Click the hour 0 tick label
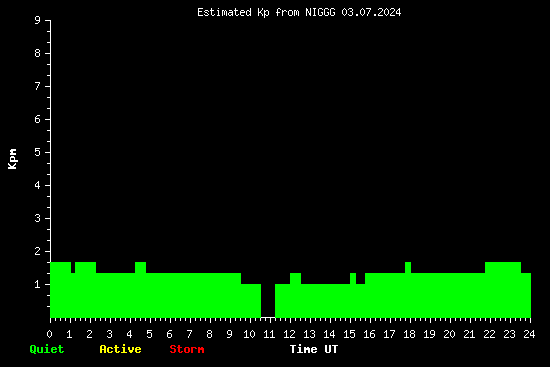Image resolution: width=550 pixels, height=367 pixels. tap(49, 334)
